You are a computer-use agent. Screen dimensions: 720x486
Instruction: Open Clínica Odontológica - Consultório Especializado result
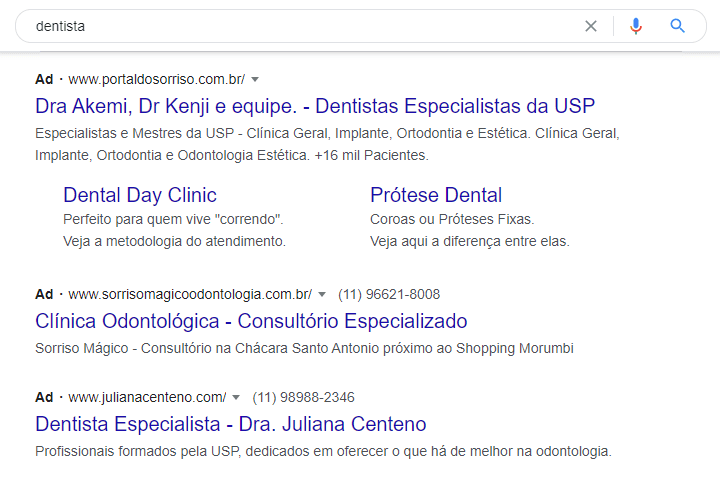coord(251,321)
